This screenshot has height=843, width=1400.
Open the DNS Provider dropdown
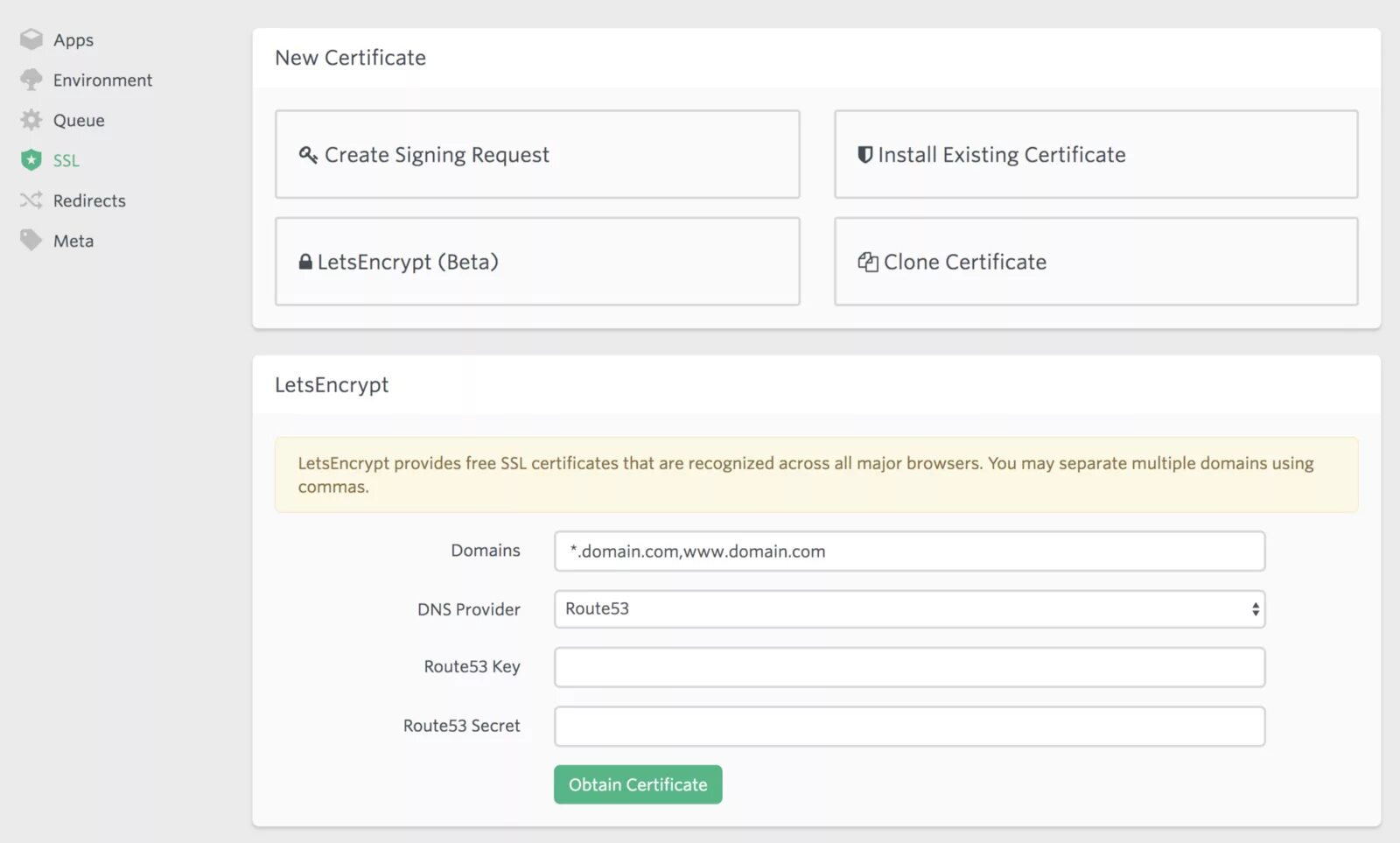click(909, 609)
